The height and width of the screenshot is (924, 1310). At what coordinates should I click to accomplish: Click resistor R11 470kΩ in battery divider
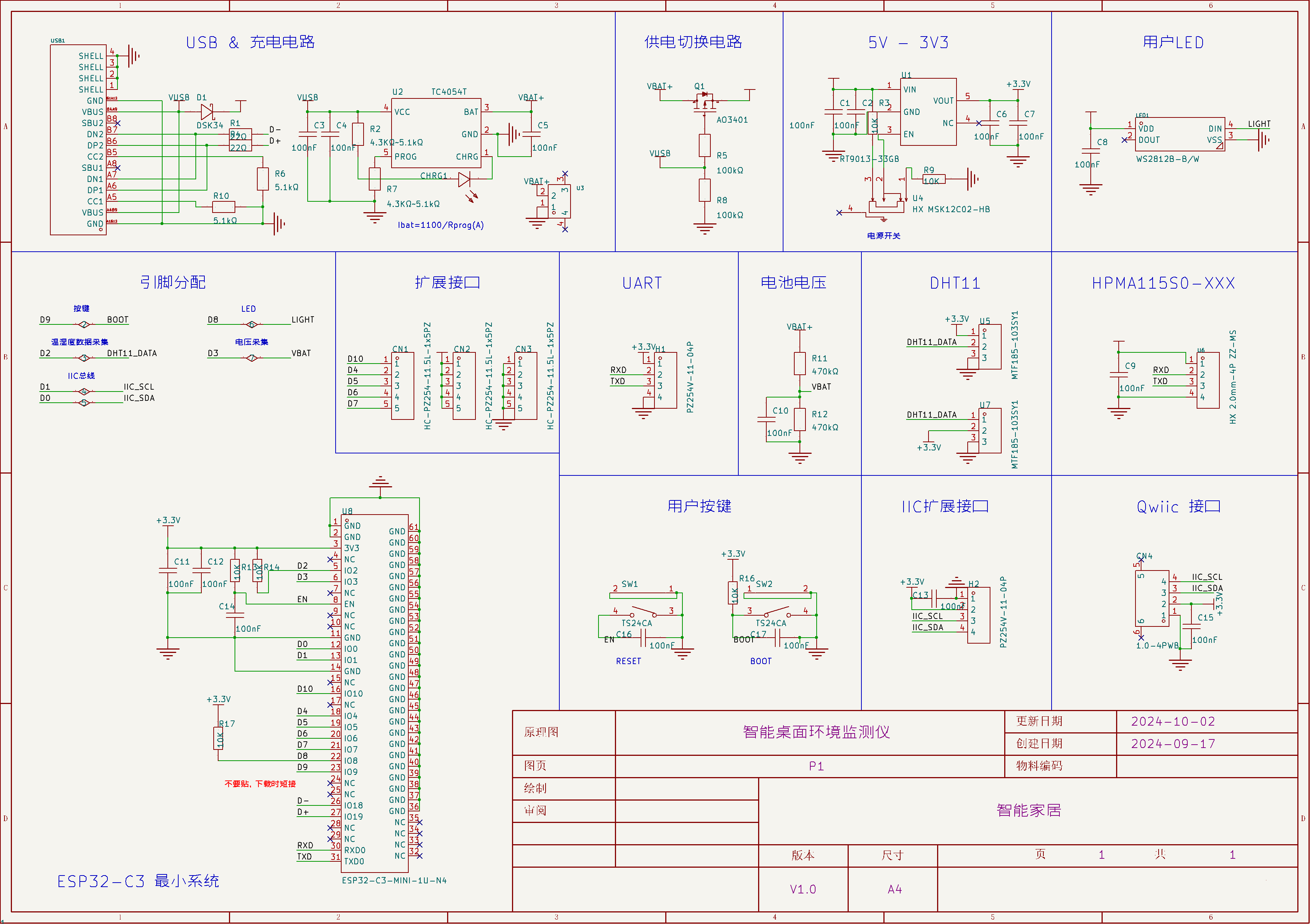pos(800,363)
